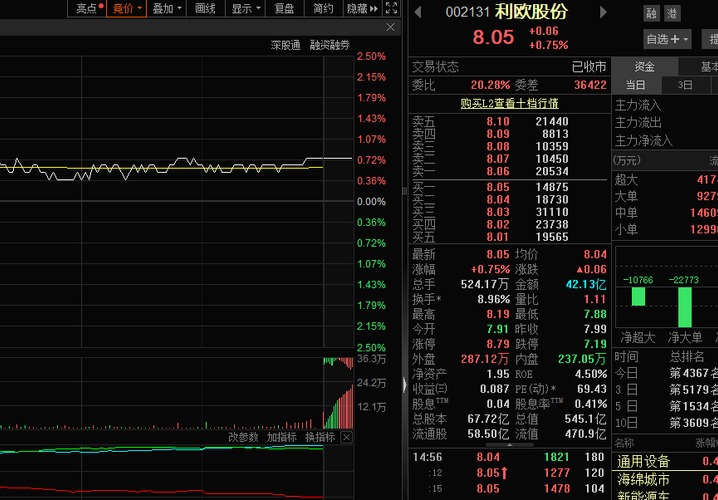718x500 pixels.
Task: Click the 涨停 price 8.79
Action: click(498, 344)
